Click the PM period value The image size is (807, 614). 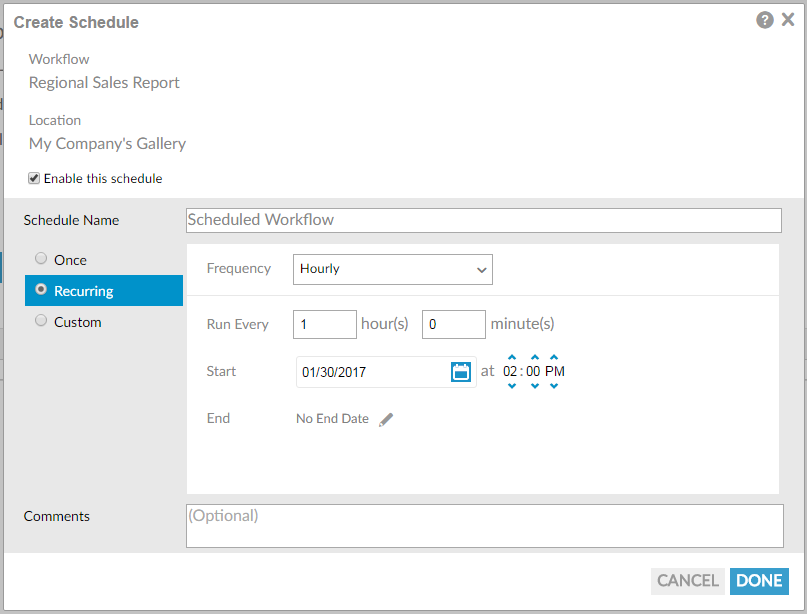[x=555, y=372]
